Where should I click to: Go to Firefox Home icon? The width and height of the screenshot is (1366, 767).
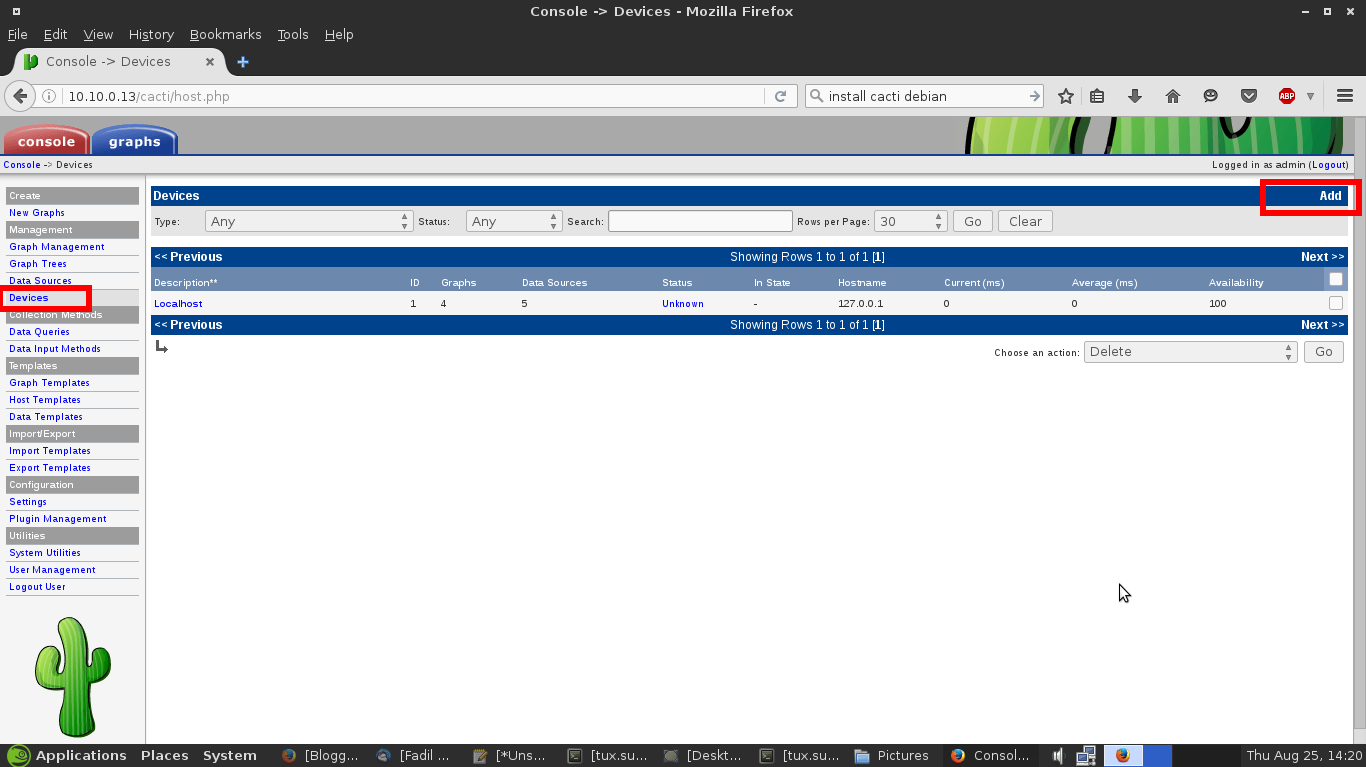point(1173,96)
